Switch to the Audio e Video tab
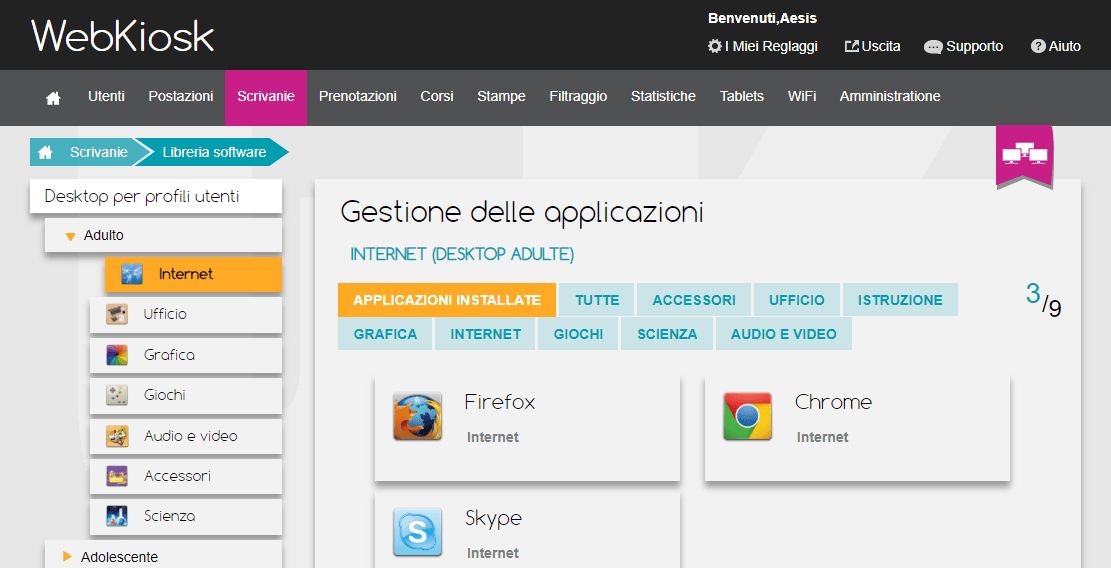 [783, 334]
